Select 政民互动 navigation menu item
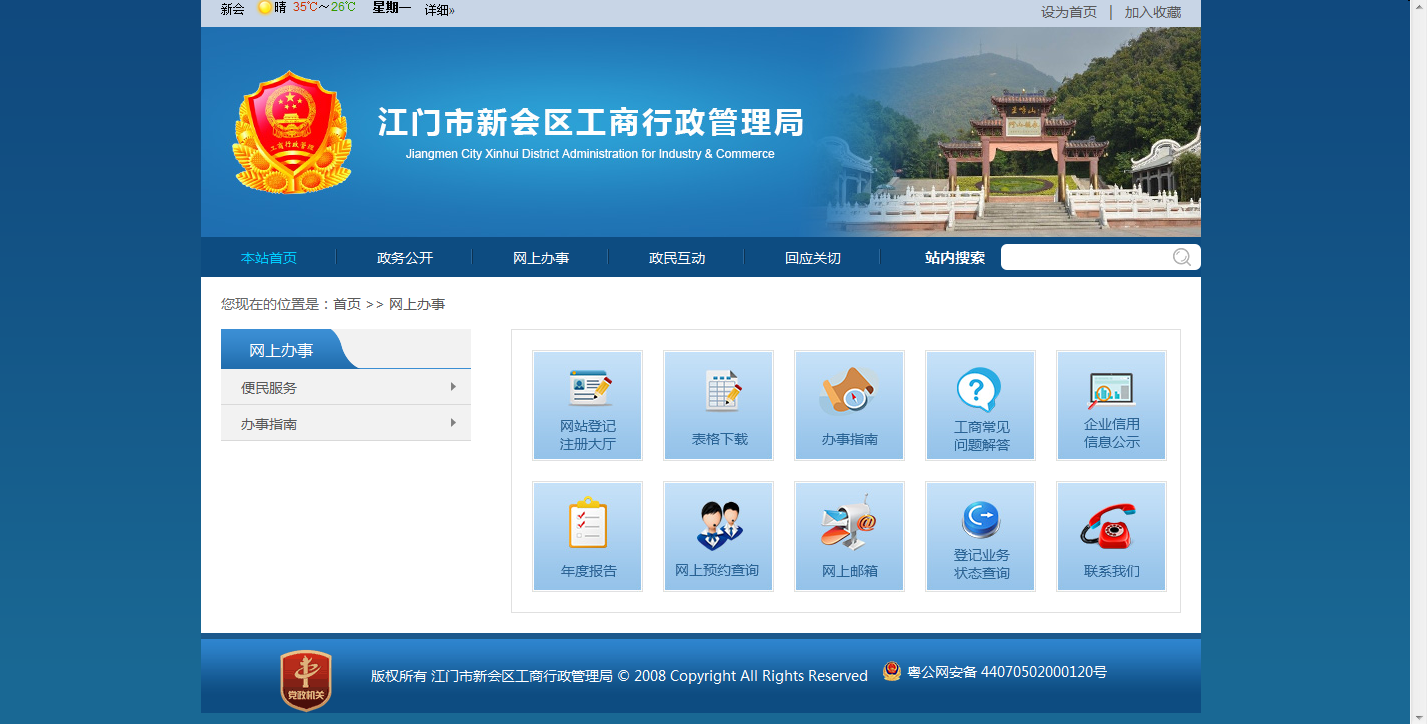Viewport: 1427px width, 724px height. 677,258
